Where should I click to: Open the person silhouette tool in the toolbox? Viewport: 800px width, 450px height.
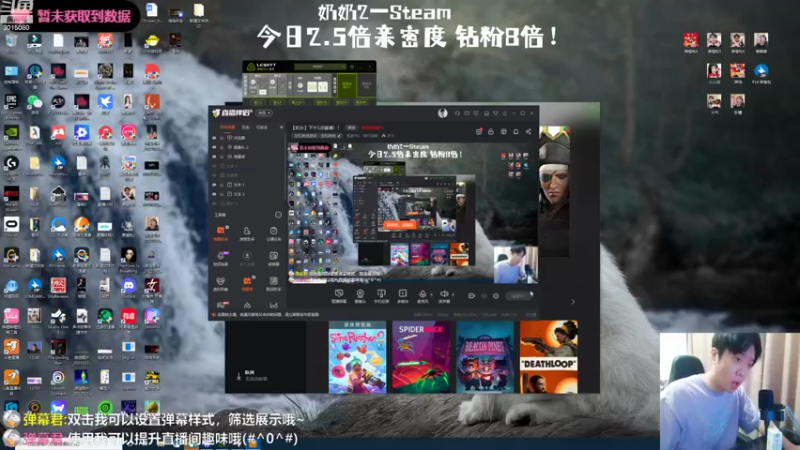(247, 233)
